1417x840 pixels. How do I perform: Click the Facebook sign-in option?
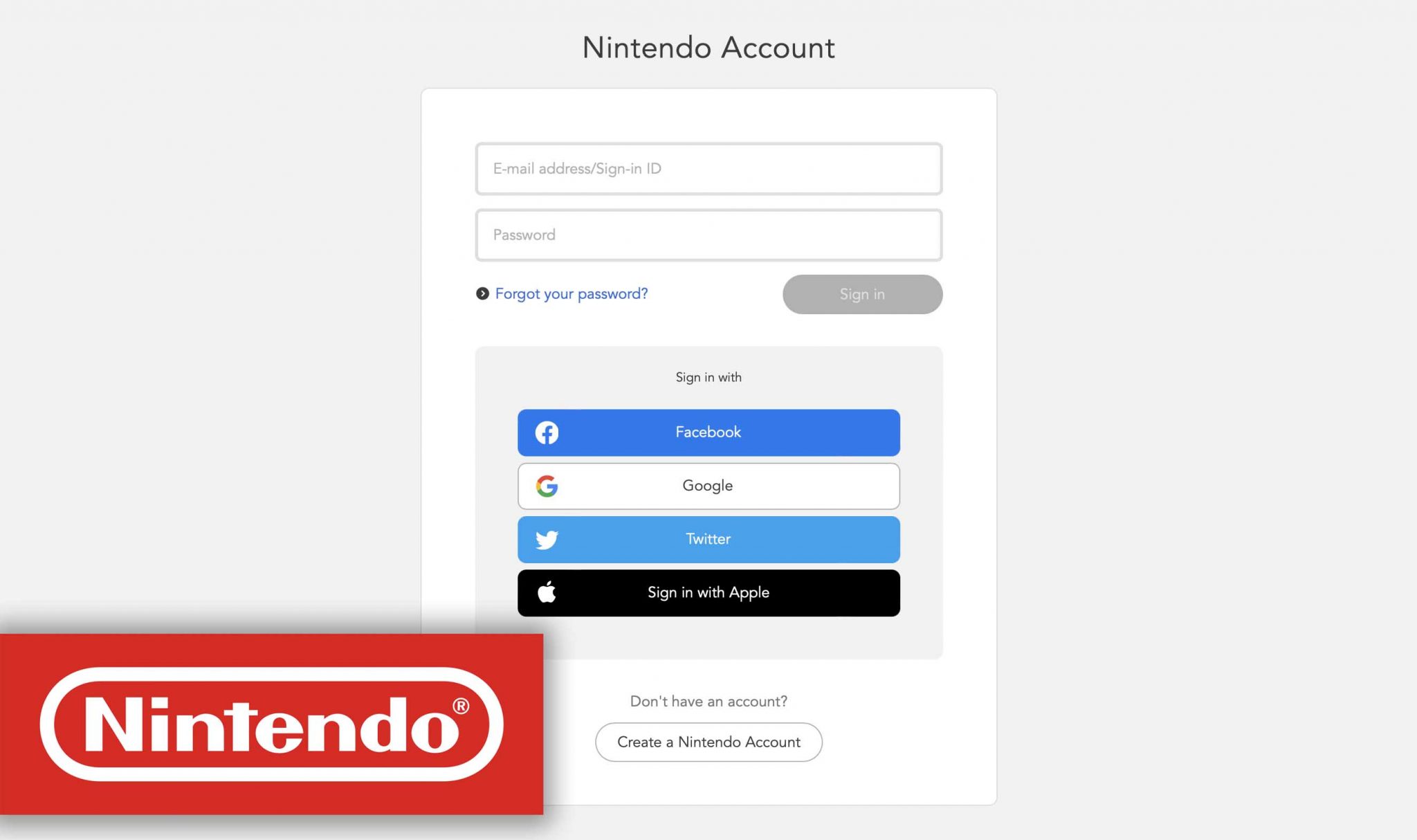click(708, 432)
